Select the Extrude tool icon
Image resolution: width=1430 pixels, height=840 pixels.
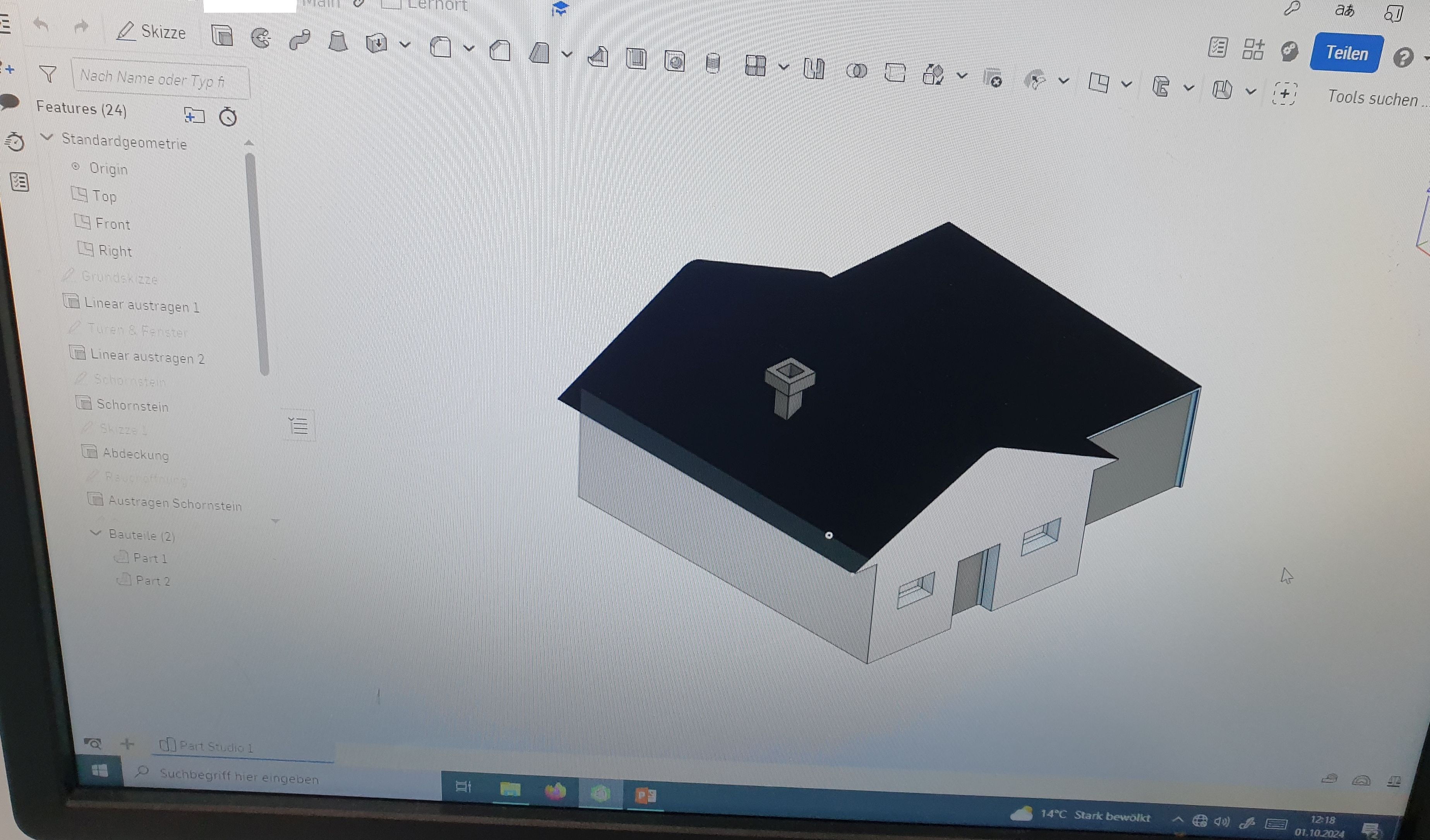[x=222, y=35]
